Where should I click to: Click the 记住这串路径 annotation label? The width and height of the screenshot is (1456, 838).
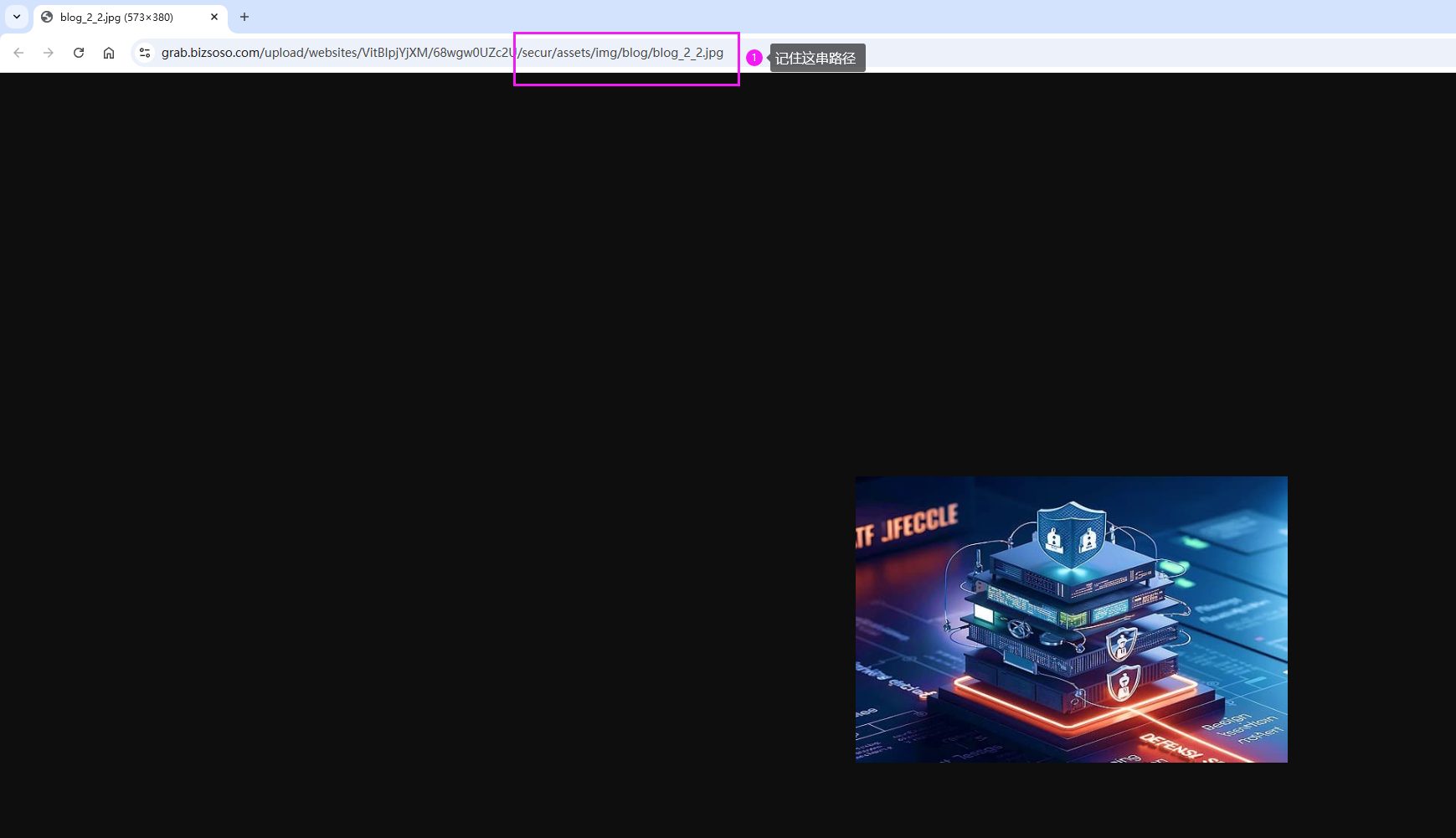tap(816, 58)
